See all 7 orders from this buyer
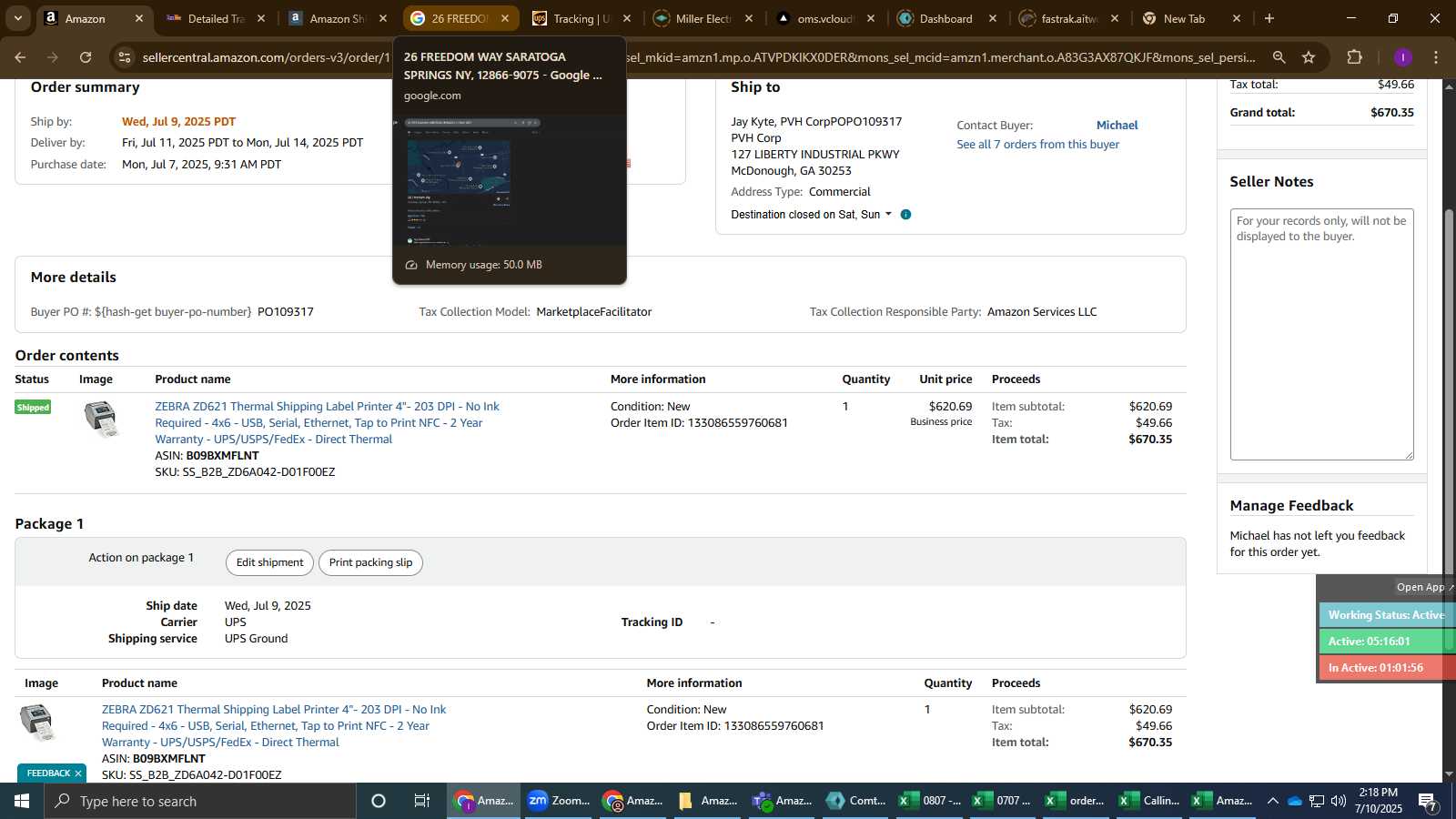Screen dimensions: 1456x819 coord(1037,145)
